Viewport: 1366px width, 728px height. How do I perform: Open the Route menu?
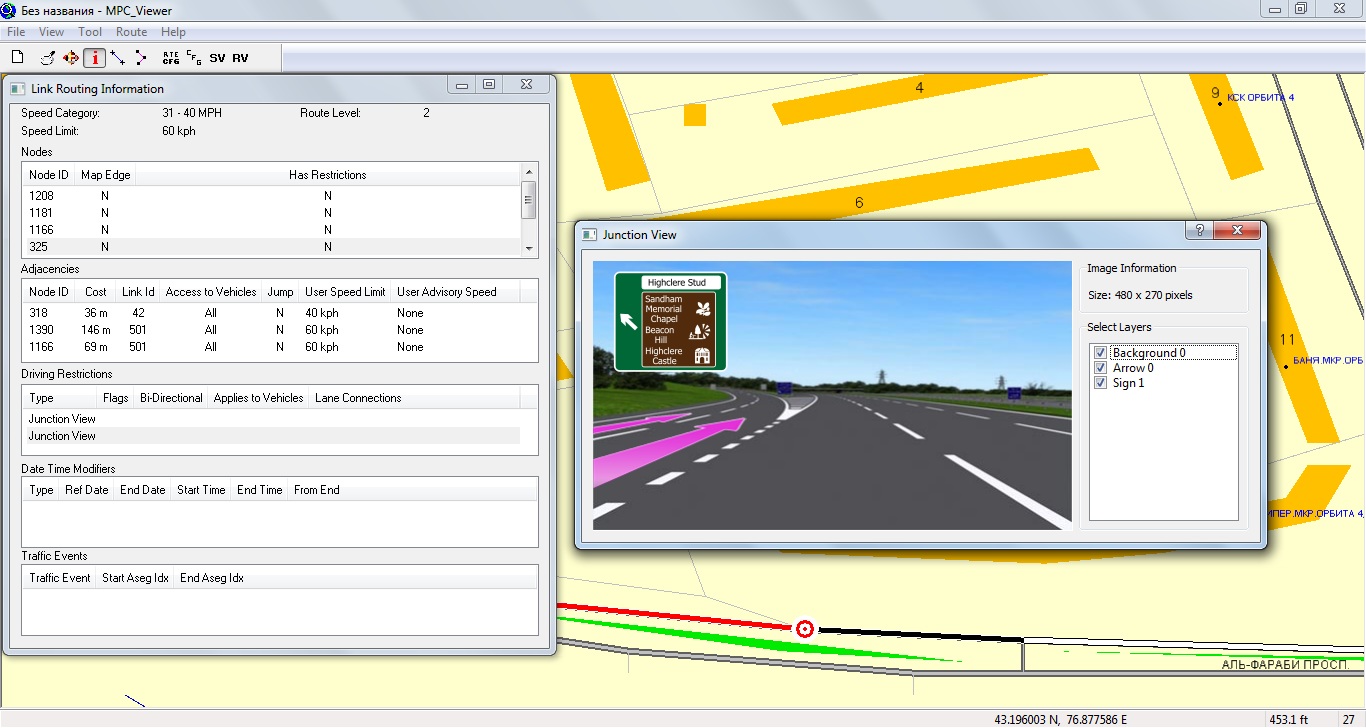point(131,32)
